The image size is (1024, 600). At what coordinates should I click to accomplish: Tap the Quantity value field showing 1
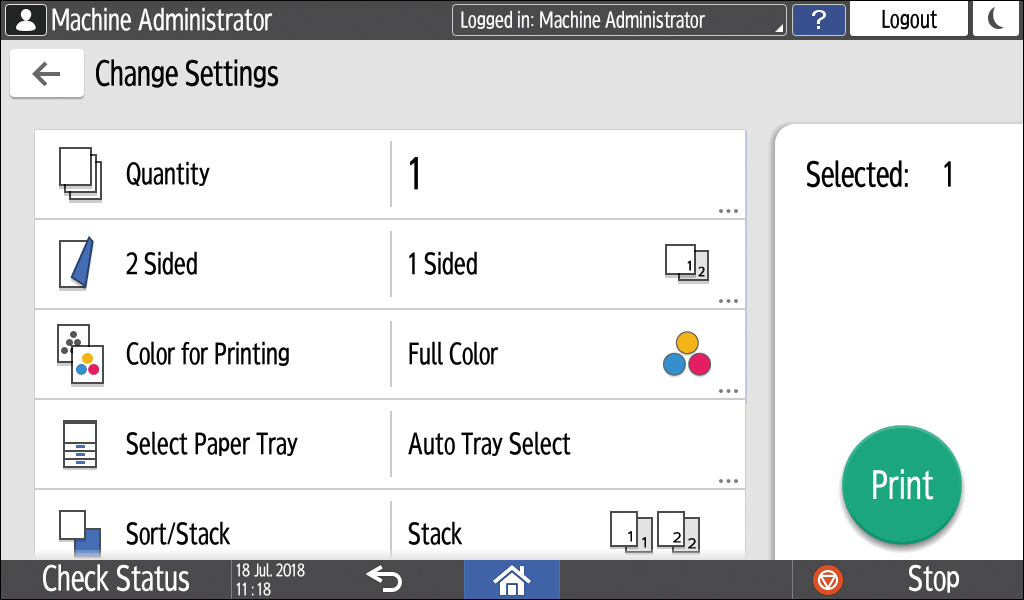pos(567,174)
